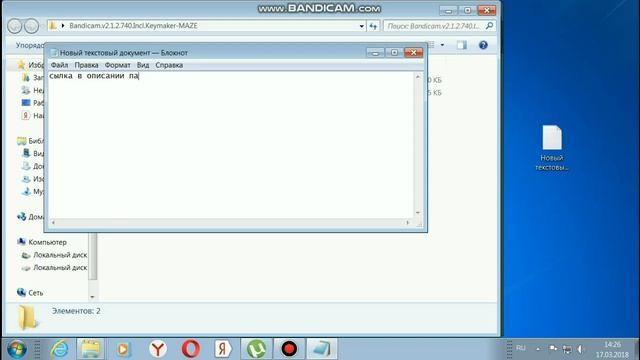Image resolution: width=640 pixels, height=360 pixels.
Task: Open the Справка menu in Notepad
Action: [x=169, y=65]
